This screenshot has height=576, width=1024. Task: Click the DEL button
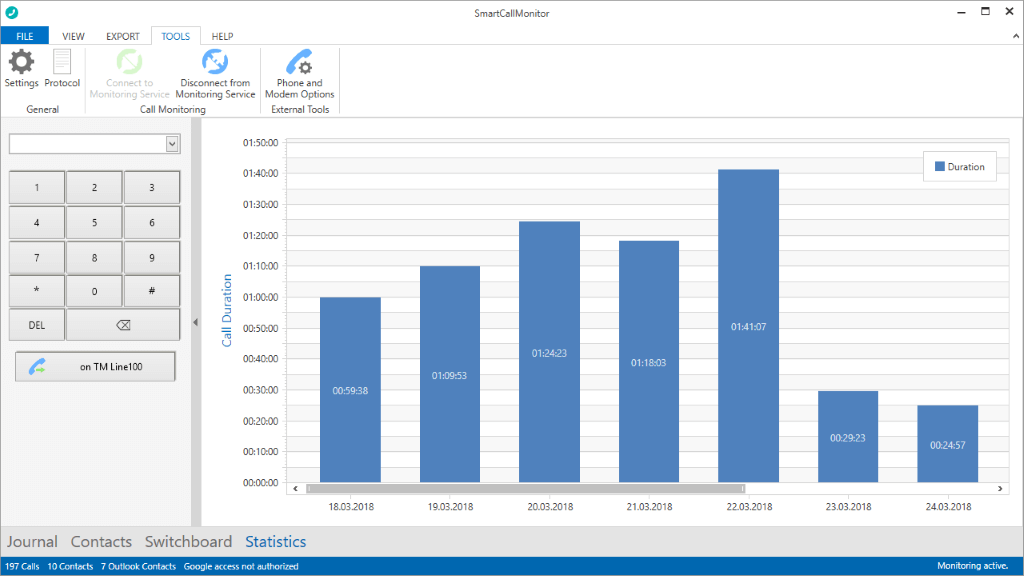coord(37,325)
